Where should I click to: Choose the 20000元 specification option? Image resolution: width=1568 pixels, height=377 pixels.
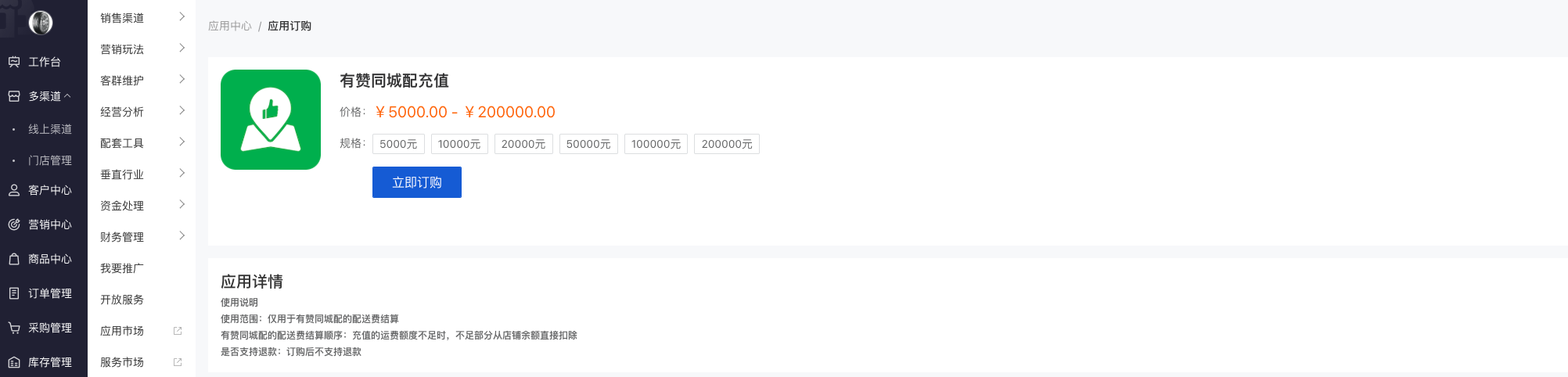click(x=523, y=144)
